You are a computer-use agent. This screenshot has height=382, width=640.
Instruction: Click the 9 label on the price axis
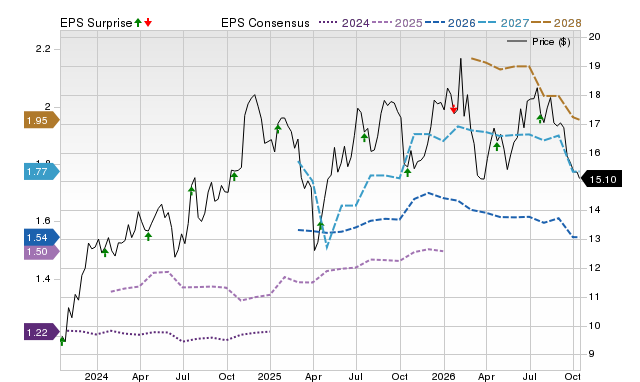[x=591, y=354]
